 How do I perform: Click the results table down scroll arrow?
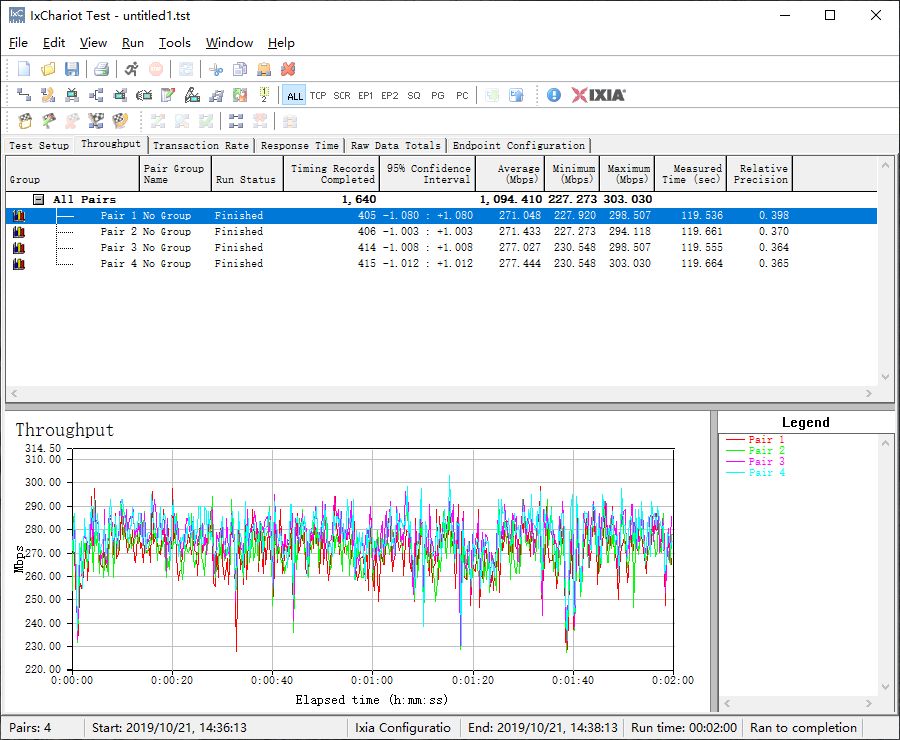[885, 377]
